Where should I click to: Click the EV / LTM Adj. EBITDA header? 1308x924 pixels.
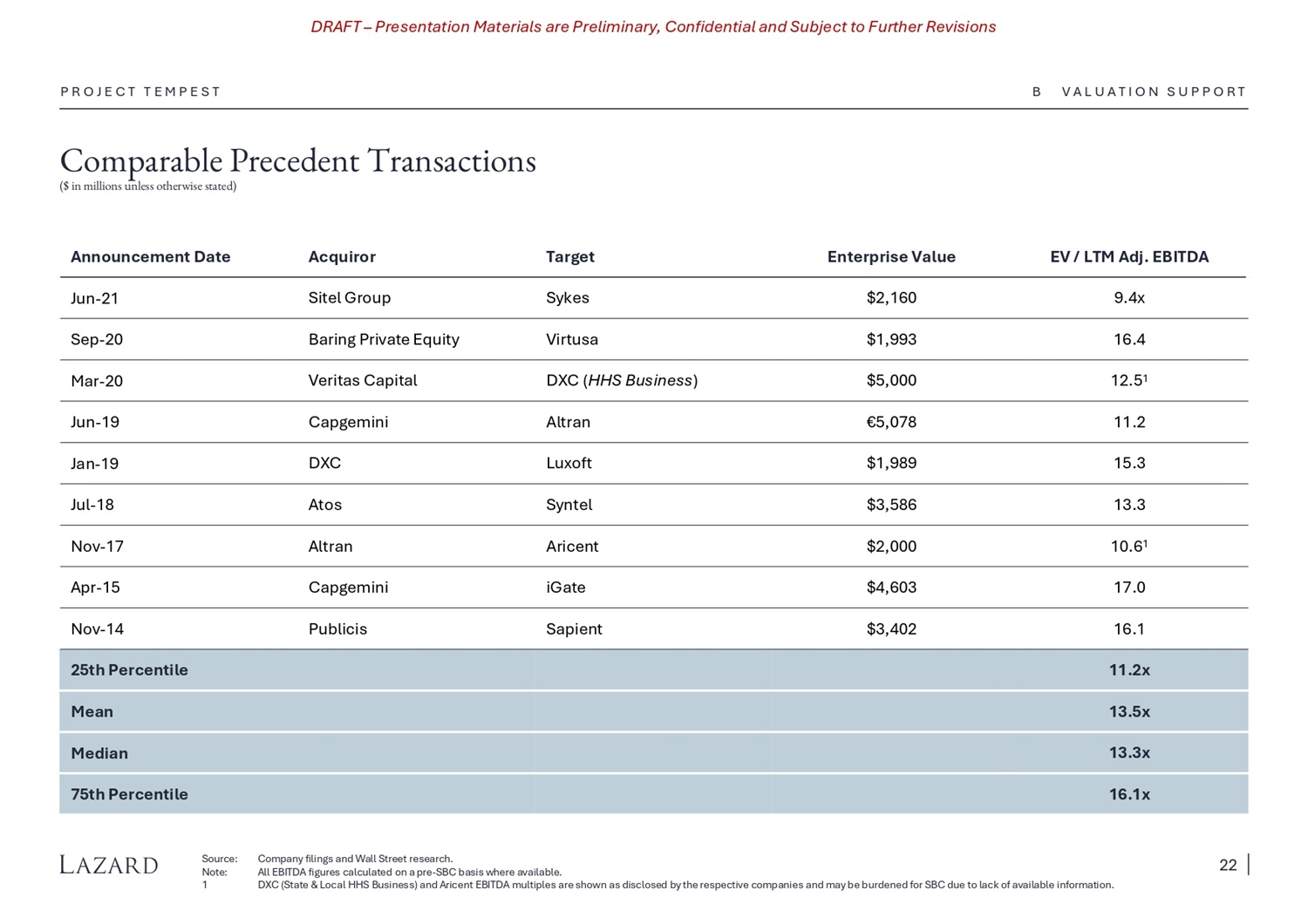[x=1128, y=257]
